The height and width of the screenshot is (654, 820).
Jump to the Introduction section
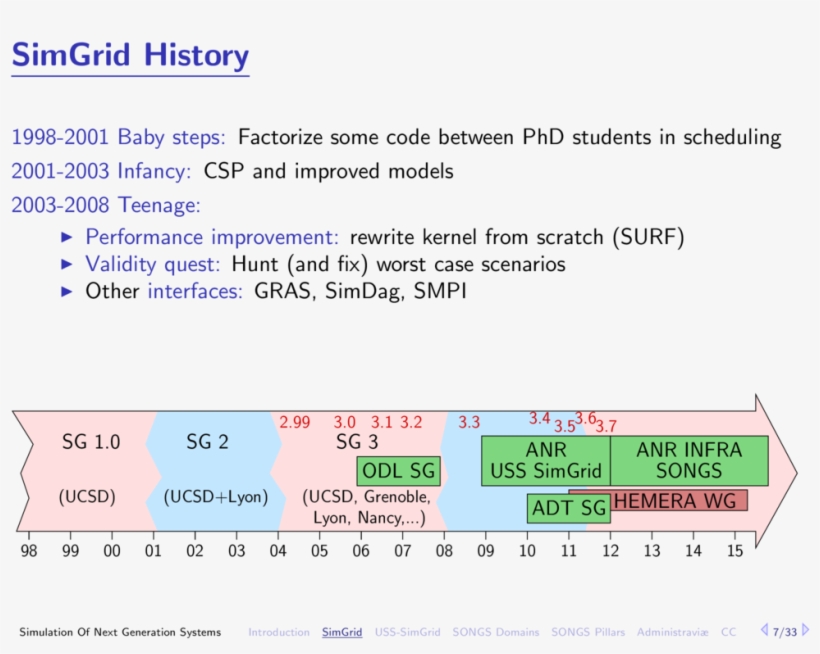coord(279,632)
